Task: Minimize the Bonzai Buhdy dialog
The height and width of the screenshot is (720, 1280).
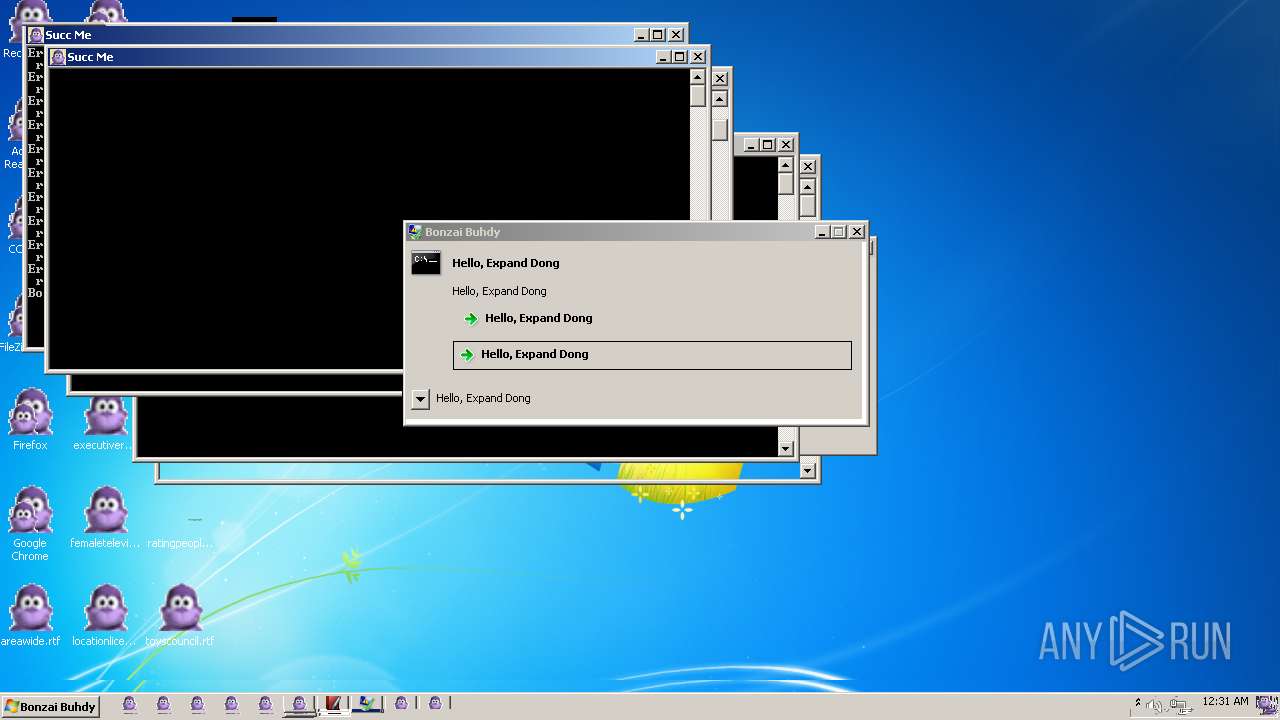Action: click(822, 232)
